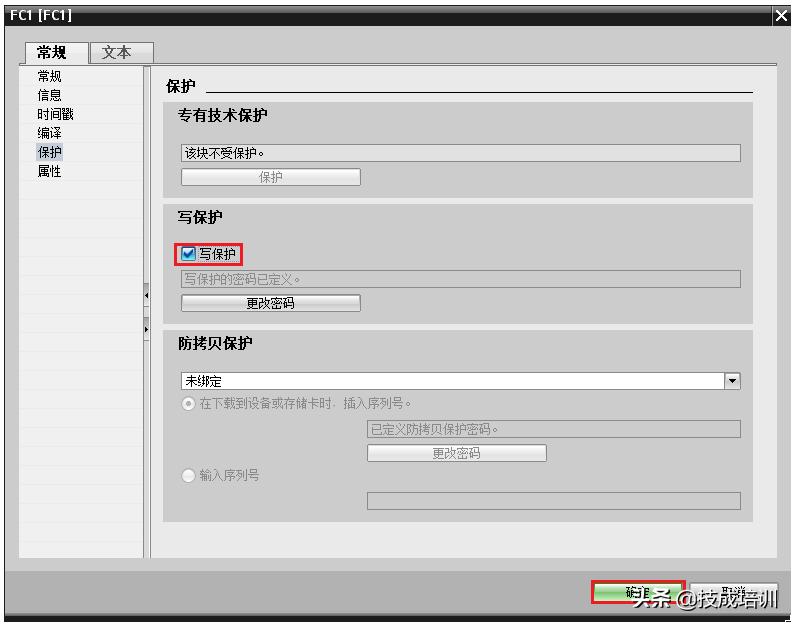Close the FC1 properties dialog
Image resolution: width=796 pixels, height=627 pixels.
781,16
